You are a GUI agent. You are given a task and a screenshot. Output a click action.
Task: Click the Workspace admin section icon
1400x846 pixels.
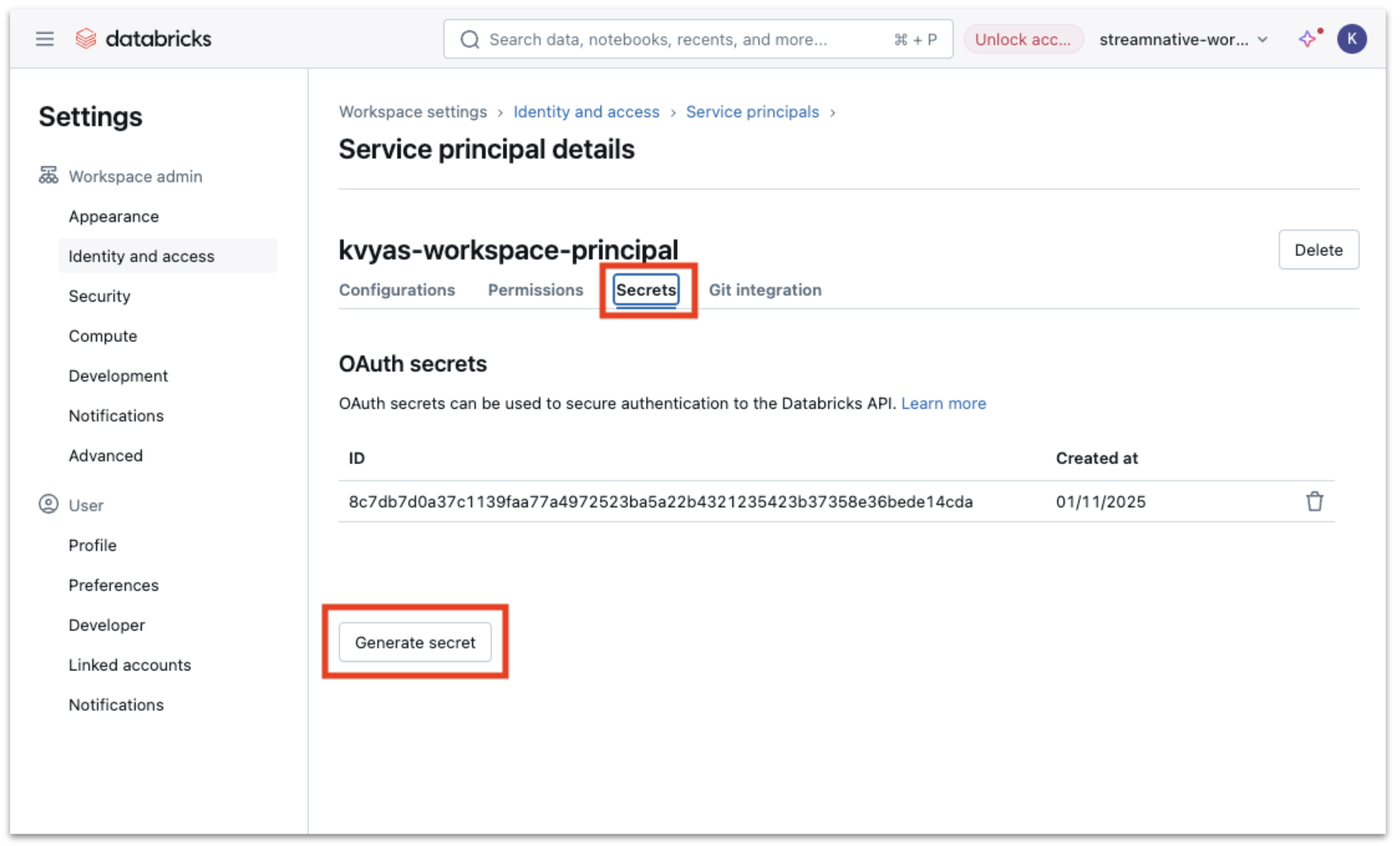[x=48, y=176]
